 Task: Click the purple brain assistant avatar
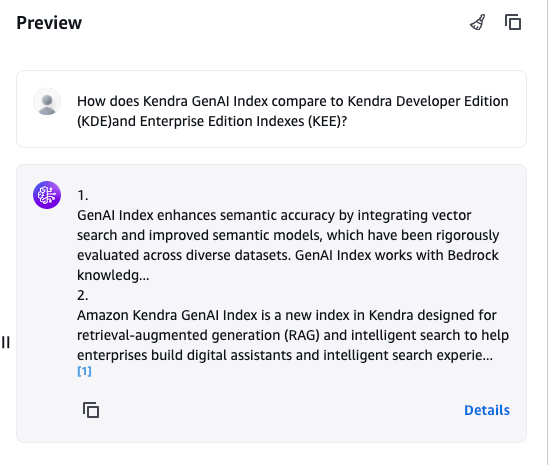coord(47,195)
